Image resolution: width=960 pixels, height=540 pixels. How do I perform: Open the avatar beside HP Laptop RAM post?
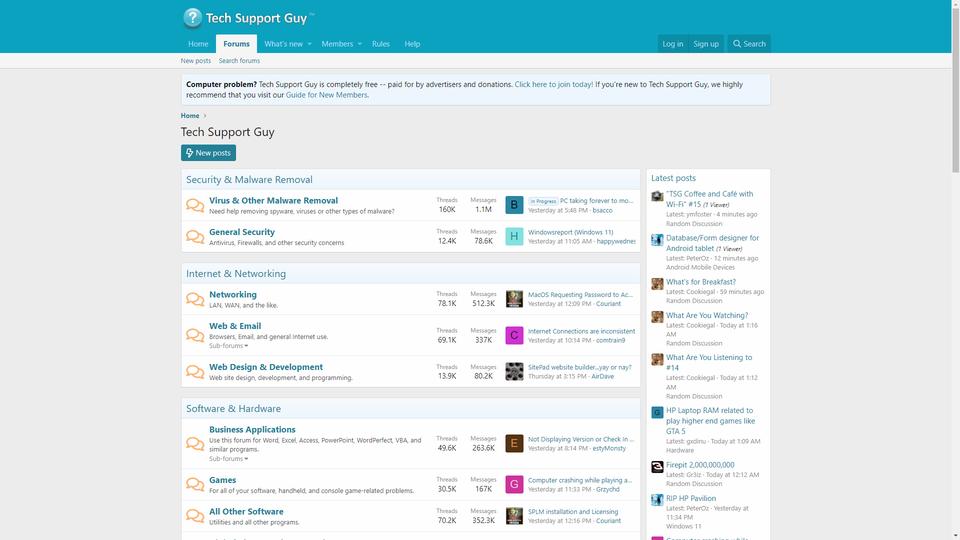click(x=657, y=413)
